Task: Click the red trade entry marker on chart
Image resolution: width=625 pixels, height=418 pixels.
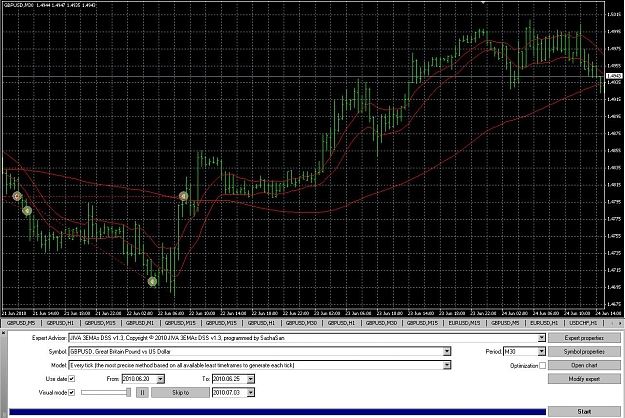Action: point(17,196)
